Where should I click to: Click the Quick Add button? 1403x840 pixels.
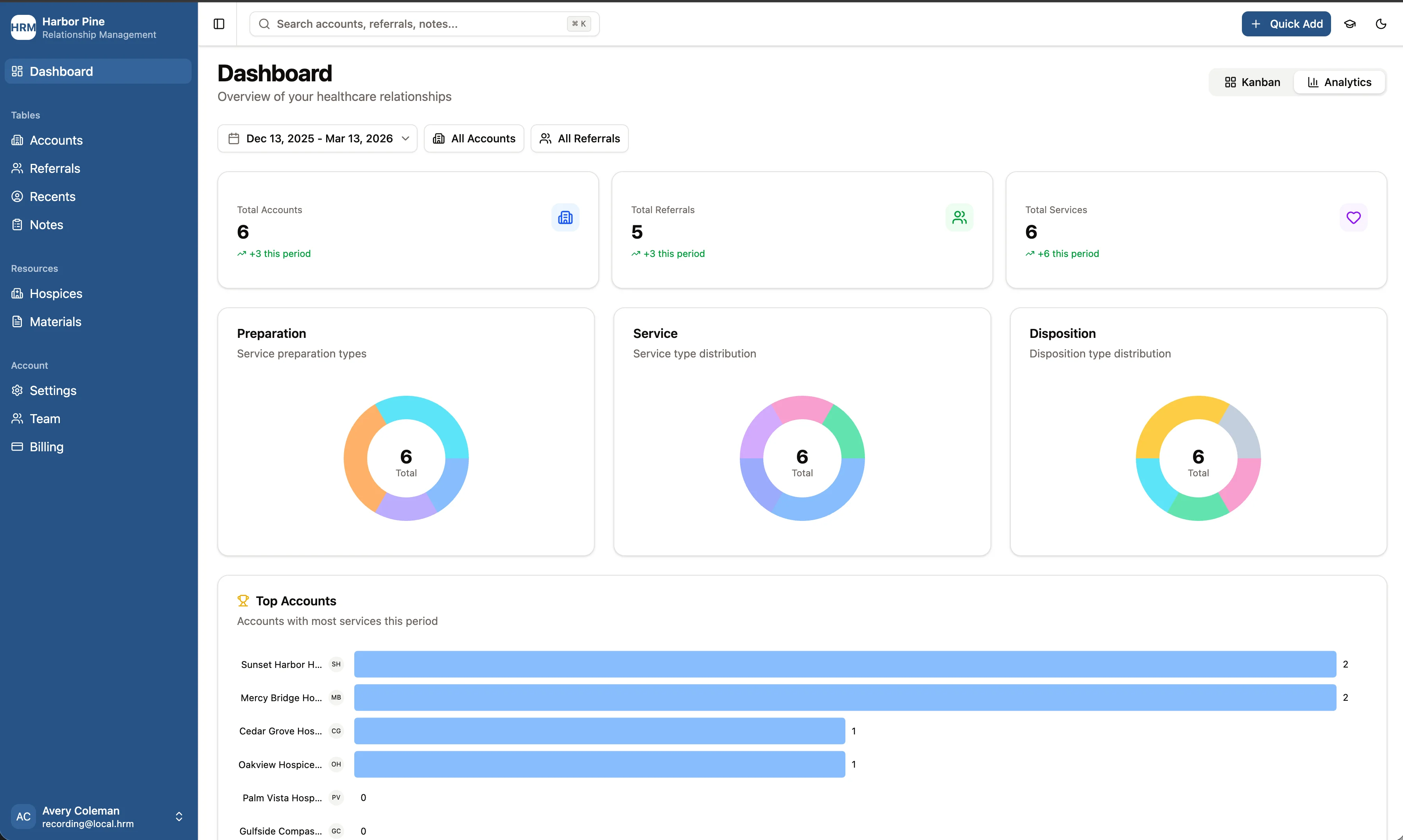tap(1286, 24)
